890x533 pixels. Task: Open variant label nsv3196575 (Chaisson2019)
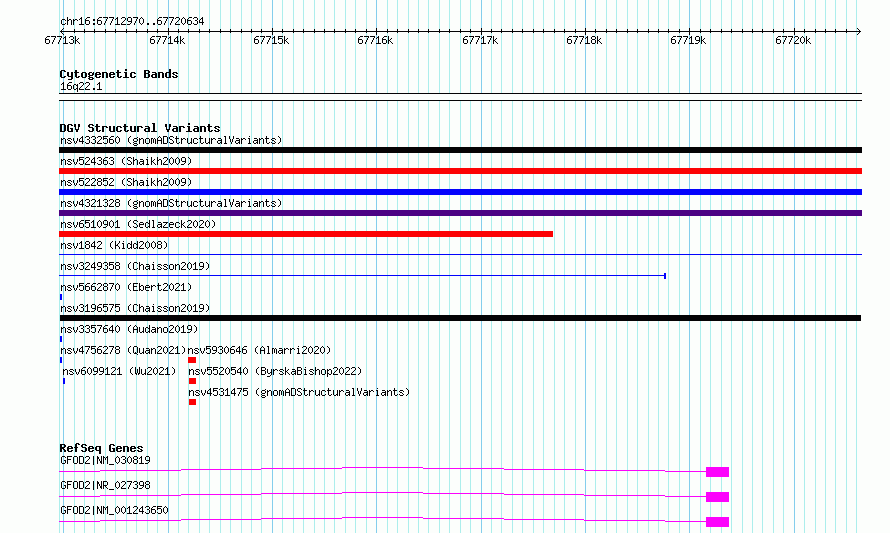pyautogui.click(x=135, y=308)
